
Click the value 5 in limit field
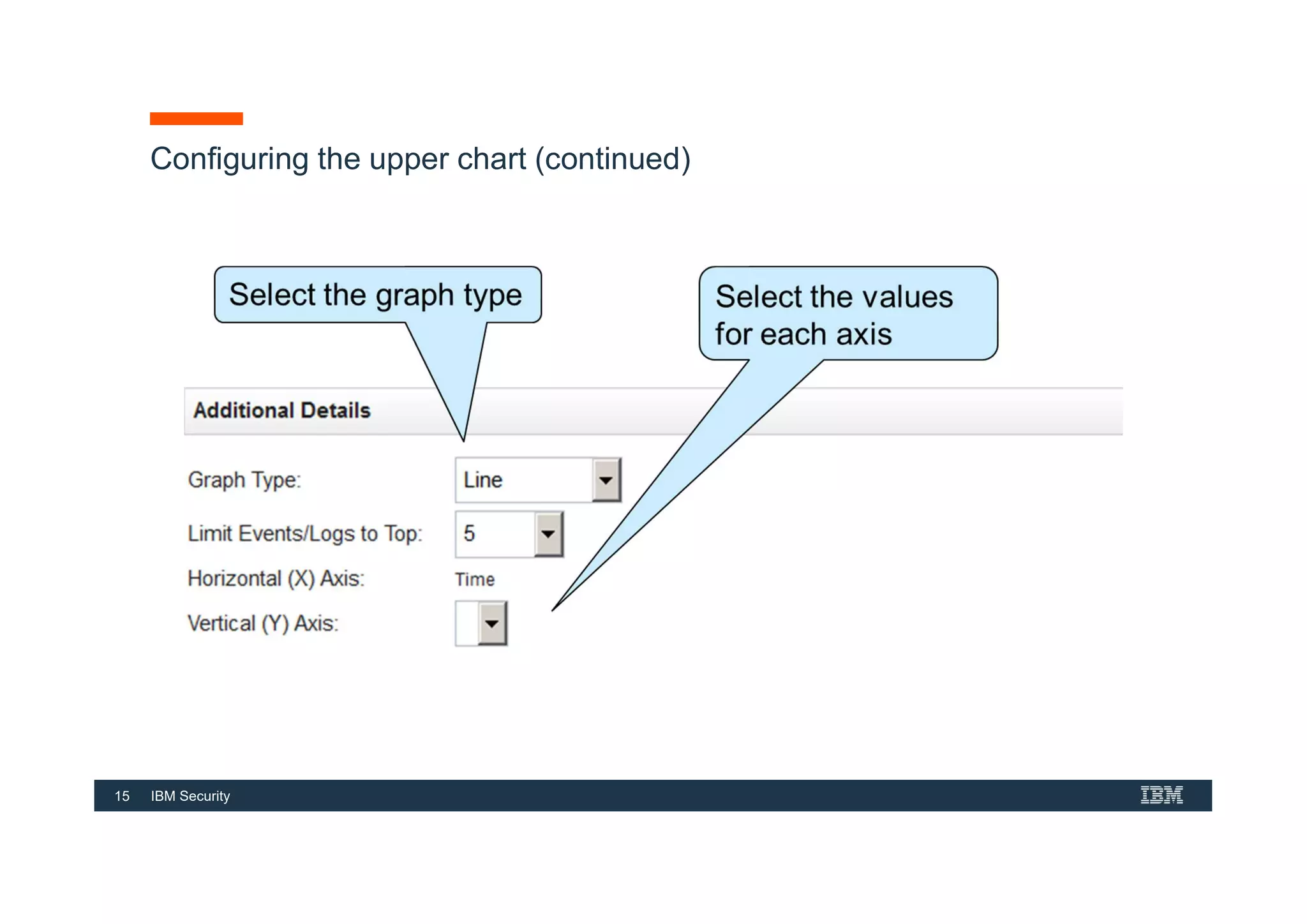point(470,533)
